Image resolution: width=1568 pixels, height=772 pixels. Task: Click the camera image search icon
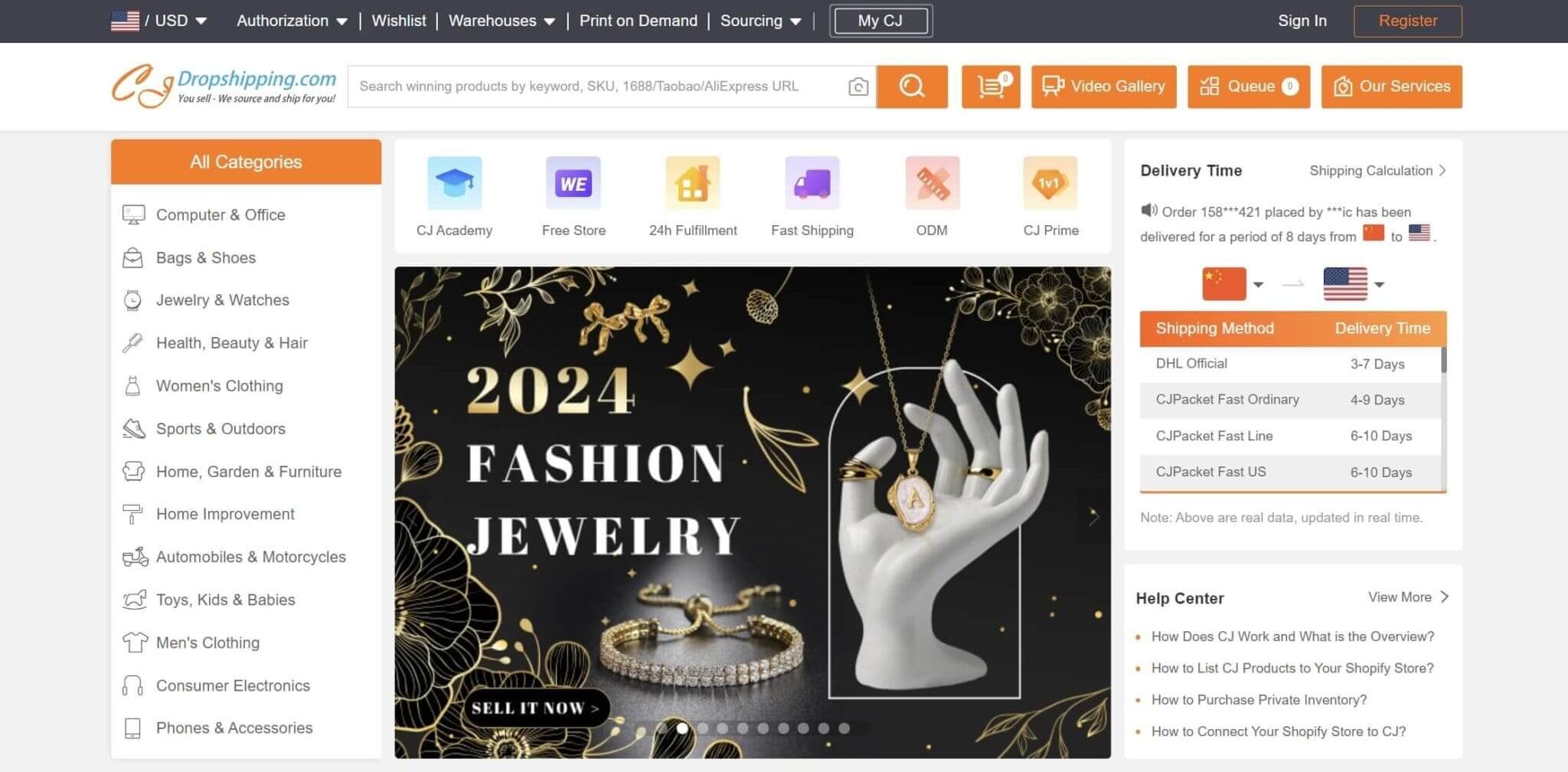(x=857, y=87)
